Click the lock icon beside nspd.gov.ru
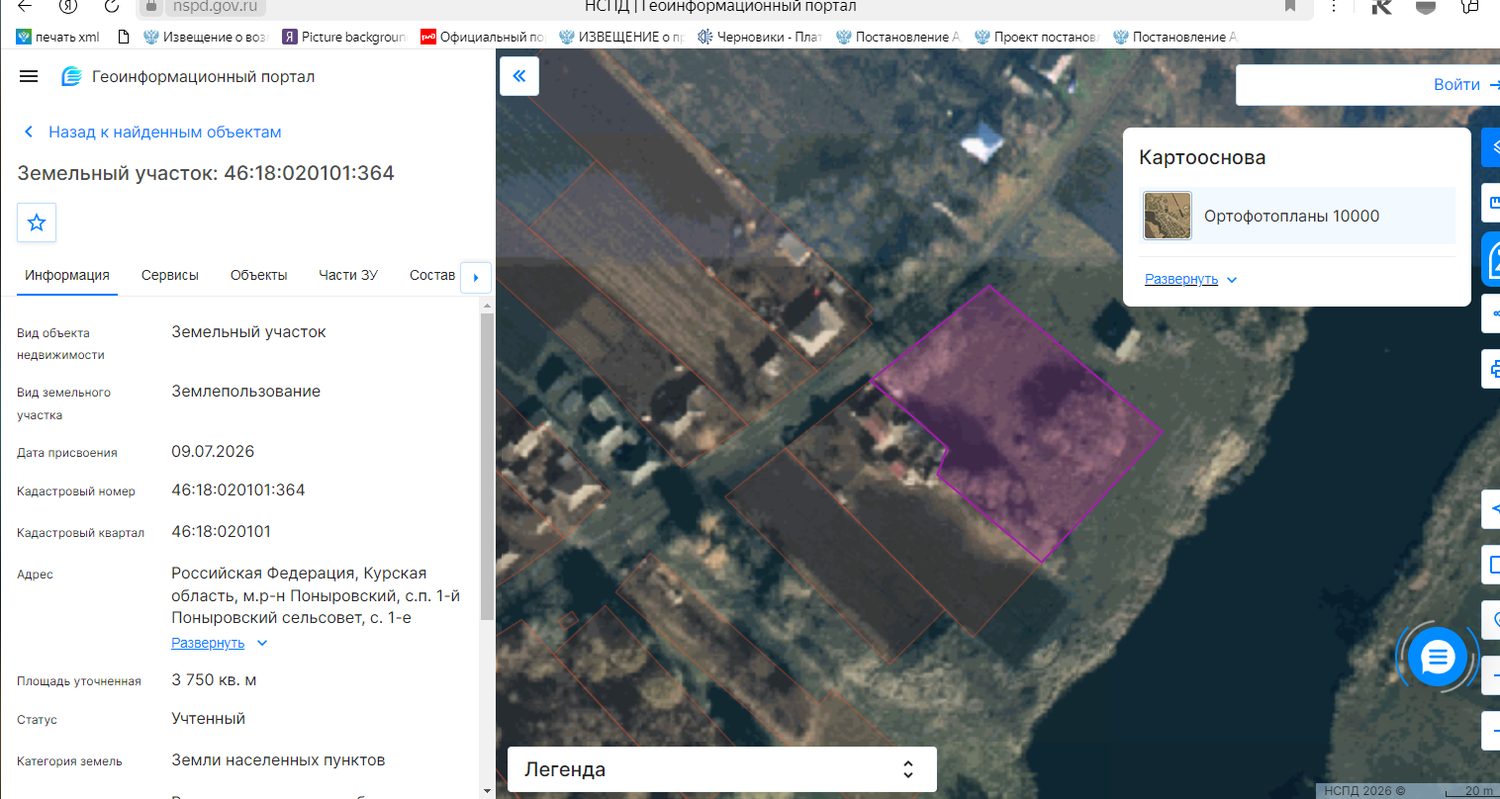1500x799 pixels. pos(150,6)
